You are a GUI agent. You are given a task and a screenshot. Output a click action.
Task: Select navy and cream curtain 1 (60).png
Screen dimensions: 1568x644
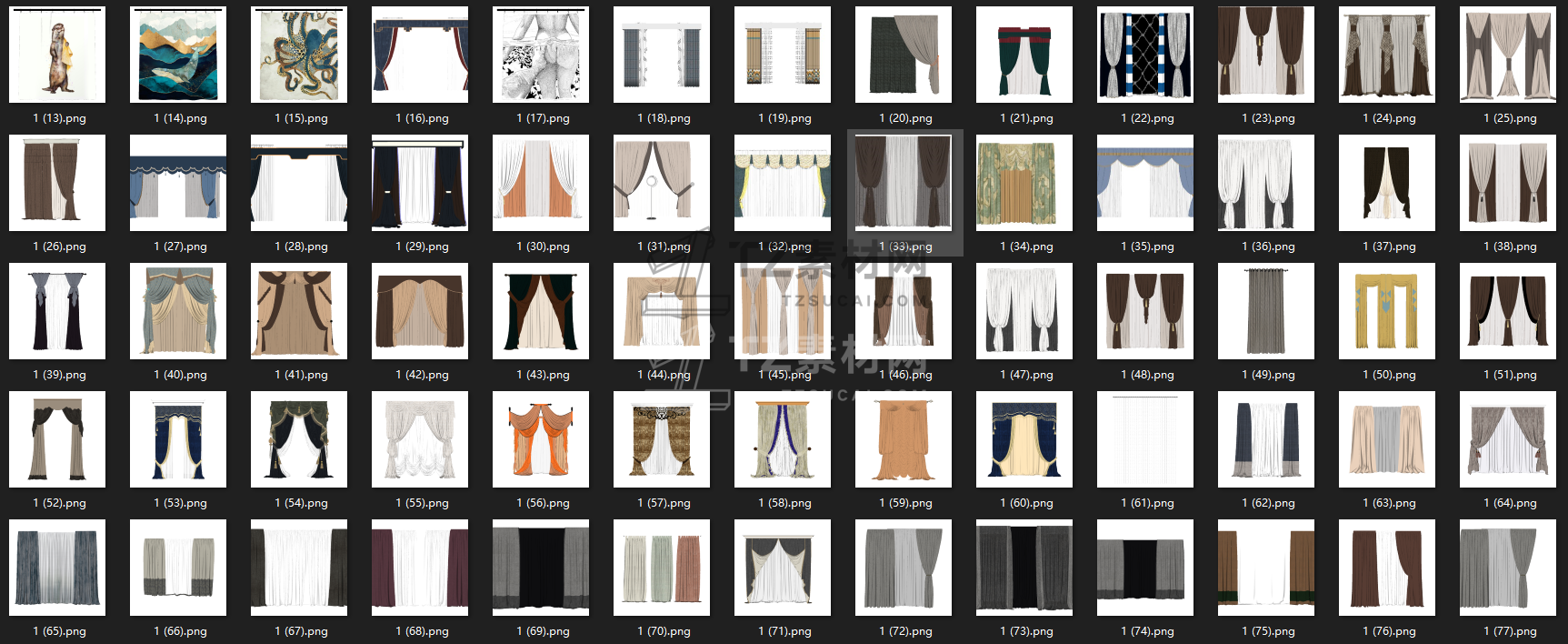click(x=1024, y=439)
